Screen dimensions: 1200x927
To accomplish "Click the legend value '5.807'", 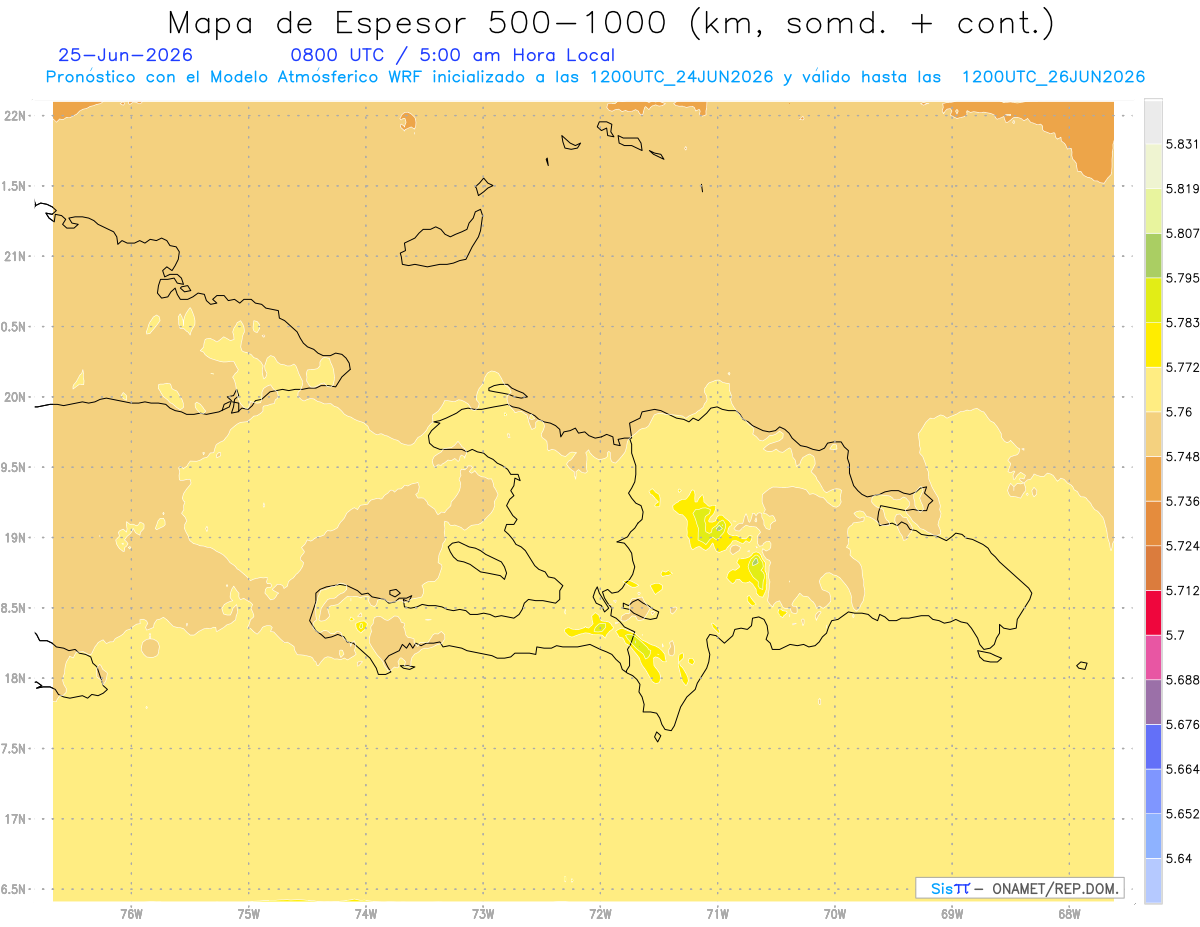I will (x=1182, y=233).
